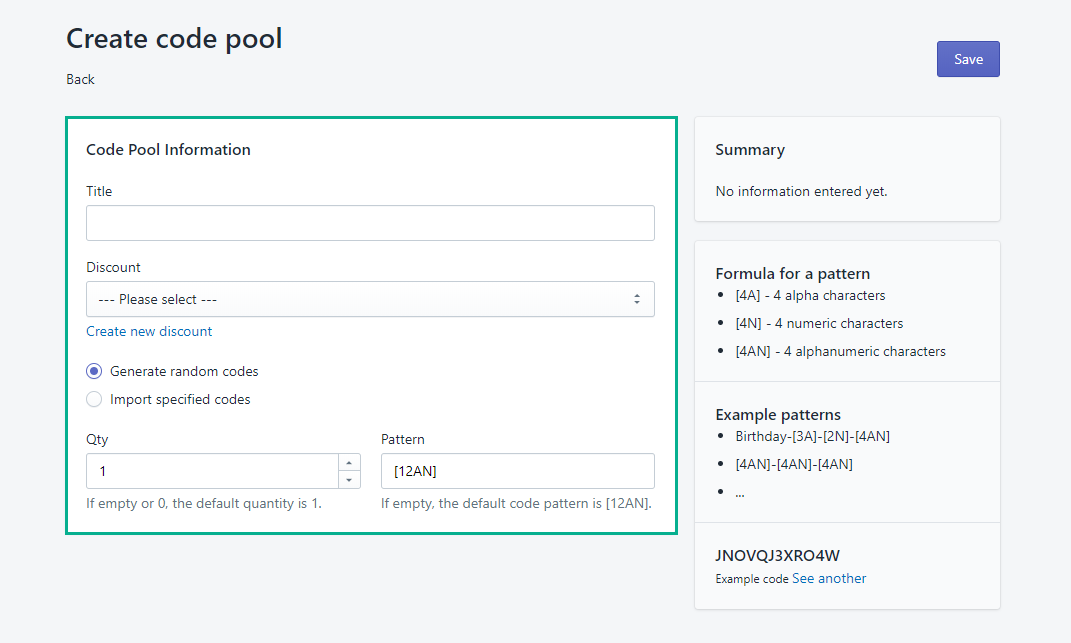Choose Import specified codes radio button
Viewport: 1071px width, 643px height.
point(94,399)
